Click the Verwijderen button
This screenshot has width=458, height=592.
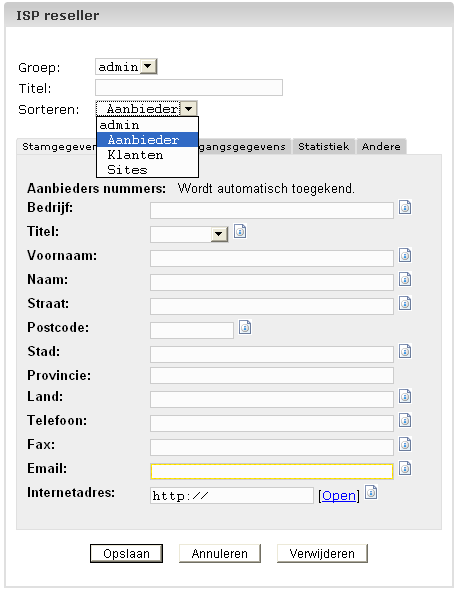pos(322,553)
